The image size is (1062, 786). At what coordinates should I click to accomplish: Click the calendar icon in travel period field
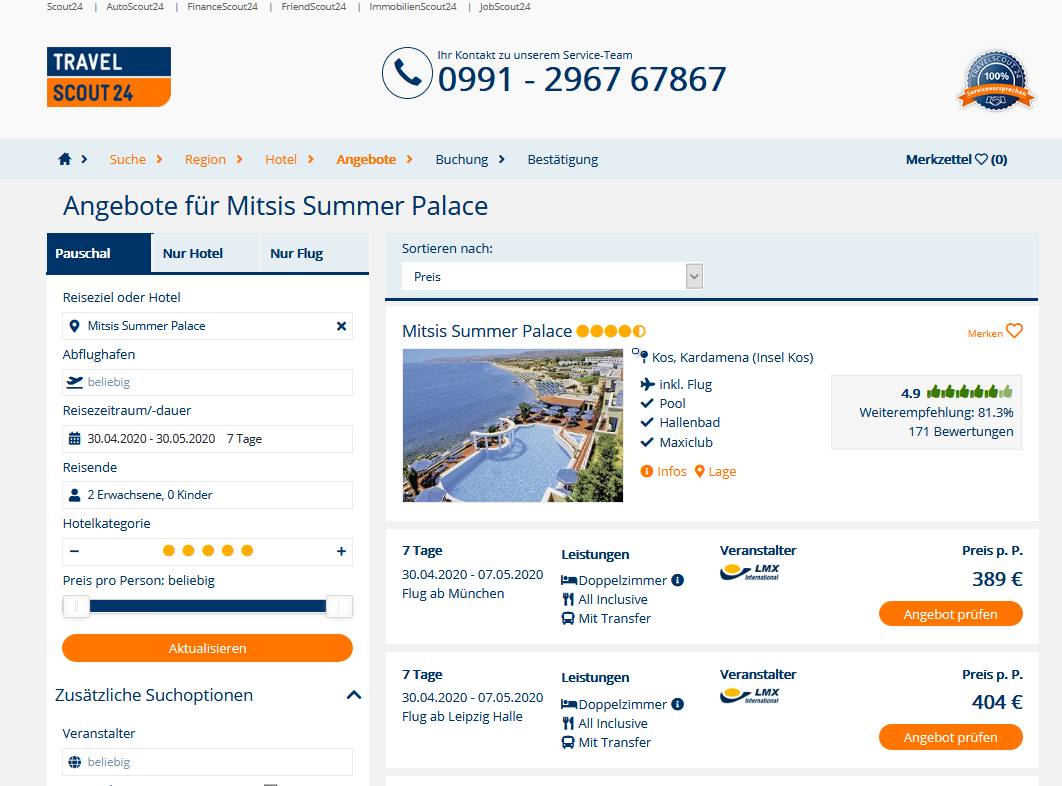click(x=75, y=438)
